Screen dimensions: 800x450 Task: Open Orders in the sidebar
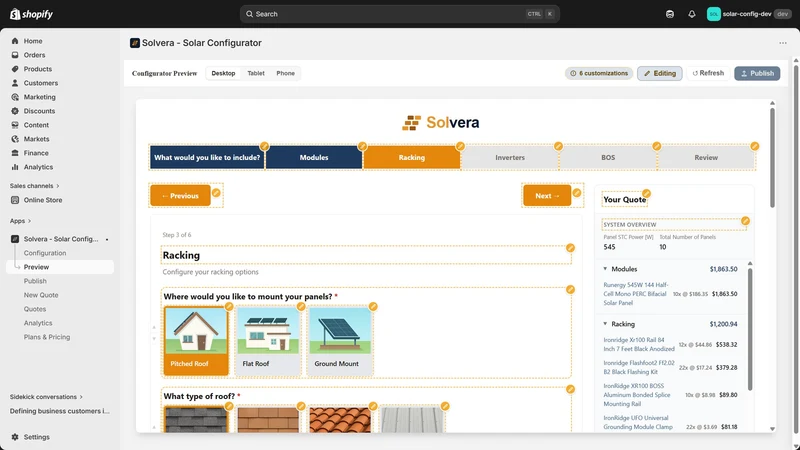[x=34, y=55]
